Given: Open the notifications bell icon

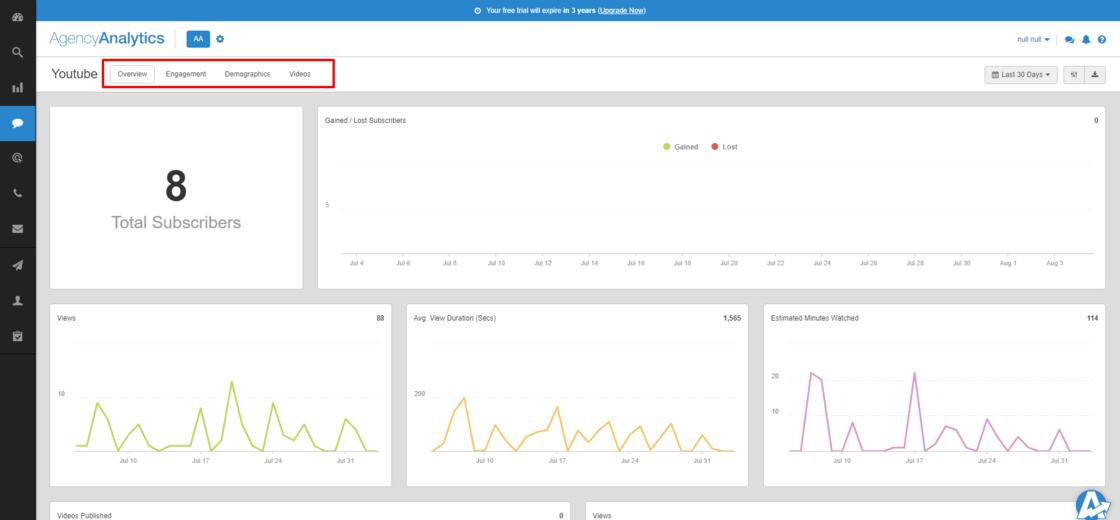Looking at the screenshot, I should [x=1086, y=40].
